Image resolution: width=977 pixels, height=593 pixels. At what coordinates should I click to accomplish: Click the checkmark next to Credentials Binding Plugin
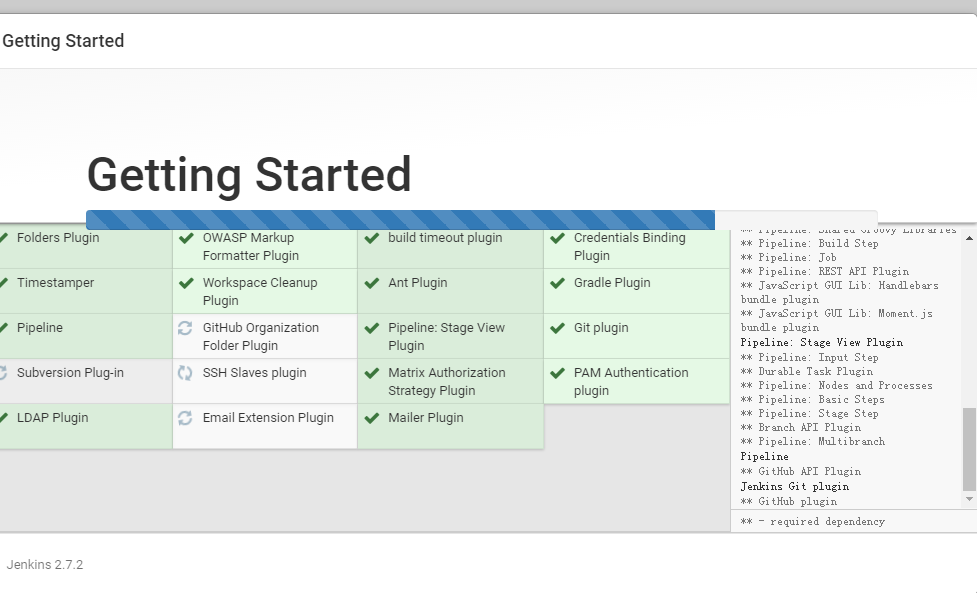pos(558,238)
